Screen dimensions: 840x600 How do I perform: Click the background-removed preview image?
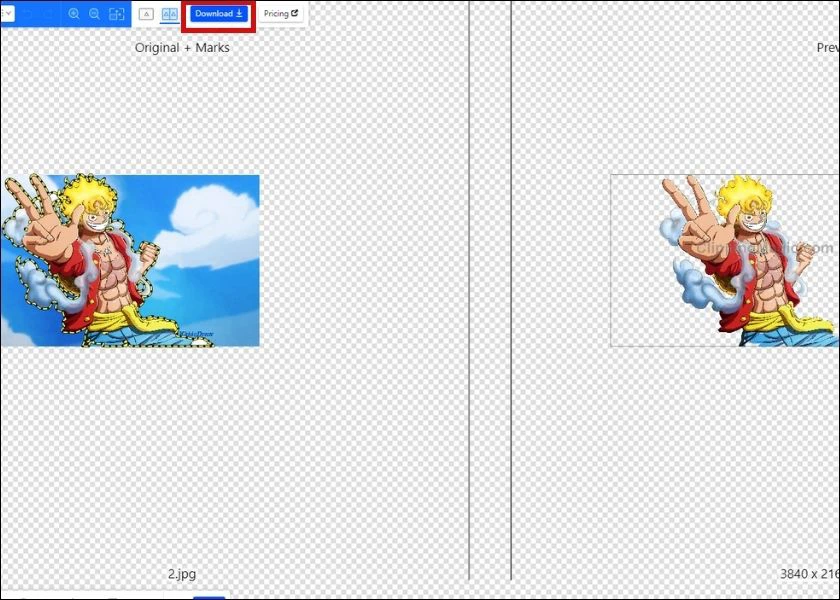point(725,260)
